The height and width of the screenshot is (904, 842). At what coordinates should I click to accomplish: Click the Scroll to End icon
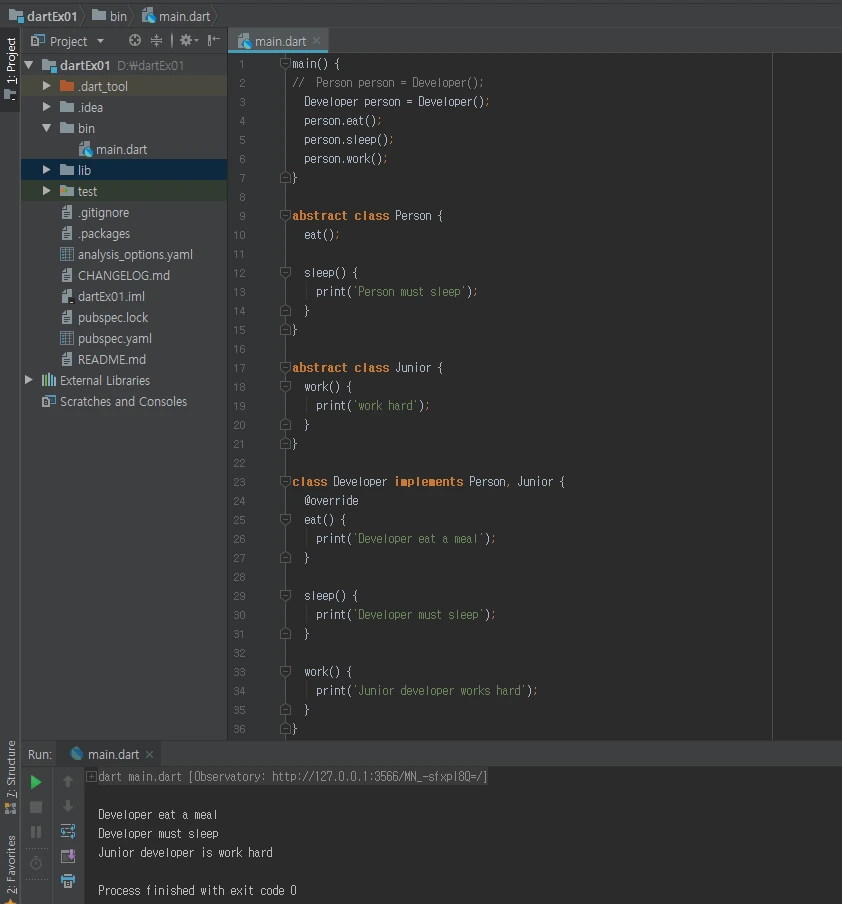(68, 856)
